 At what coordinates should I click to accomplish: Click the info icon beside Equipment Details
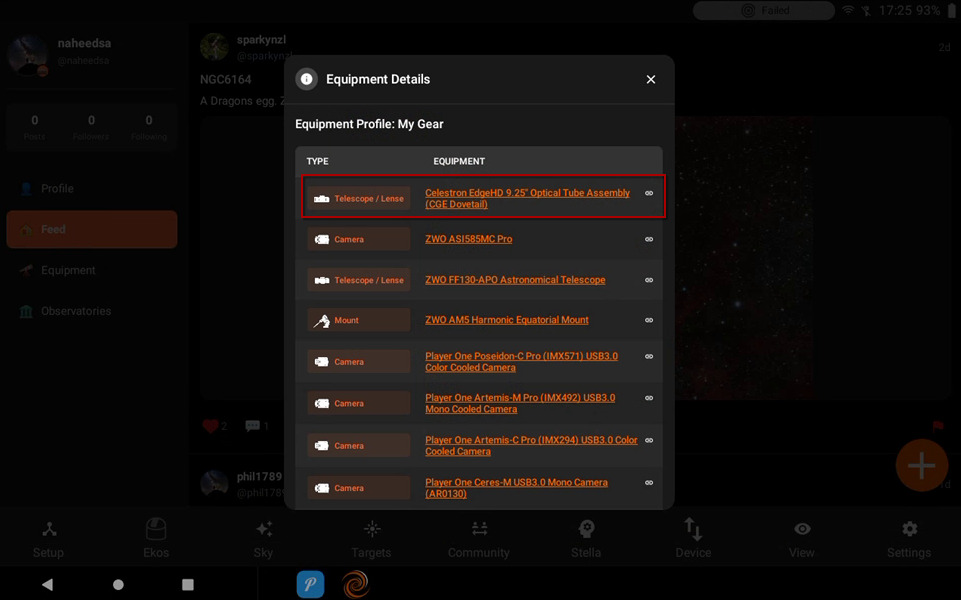pyautogui.click(x=306, y=79)
